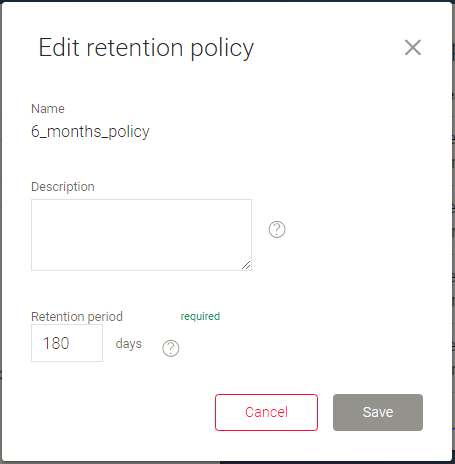Close the Edit retention policy dialog
This screenshot has height=464, width=455.
point(413,48)
